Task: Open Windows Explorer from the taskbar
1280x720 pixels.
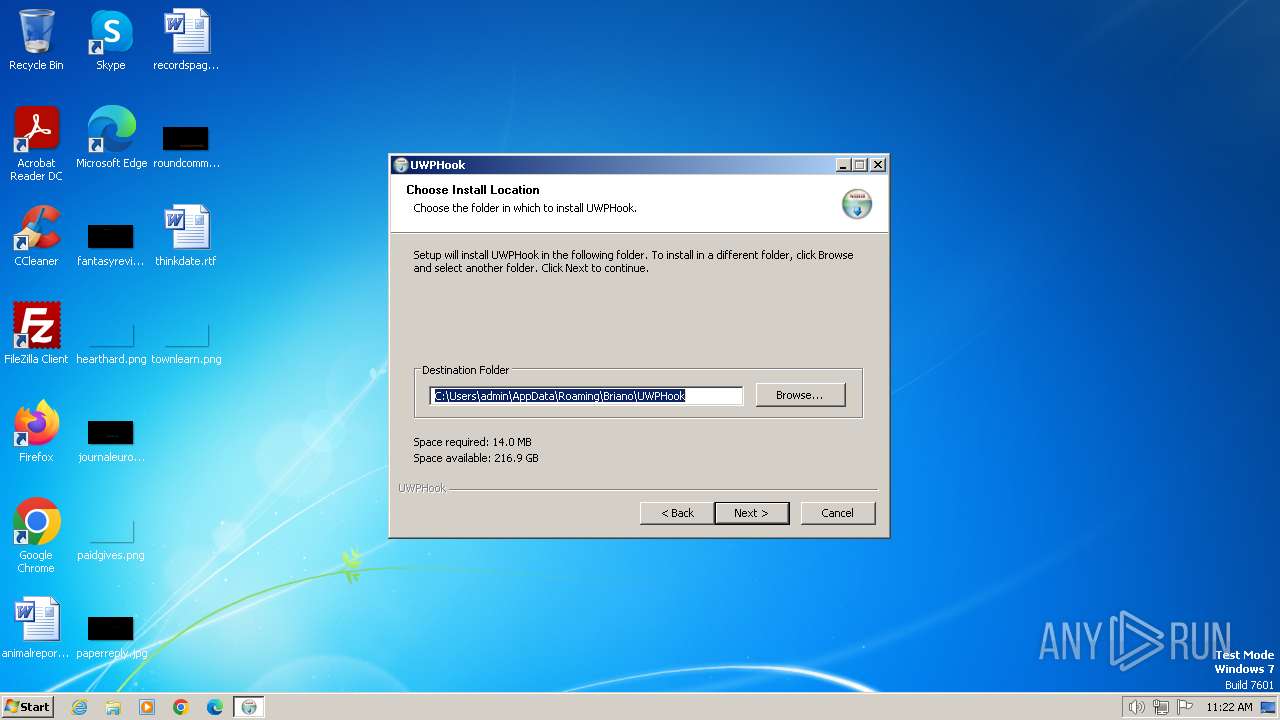Action: point(113,707)
